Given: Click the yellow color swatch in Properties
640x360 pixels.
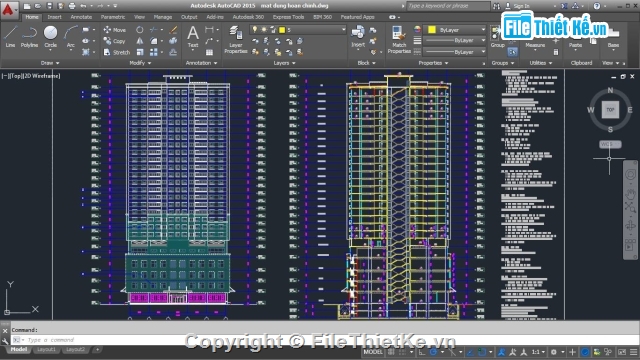Looking at the screenshot, I should pos(432,30).
